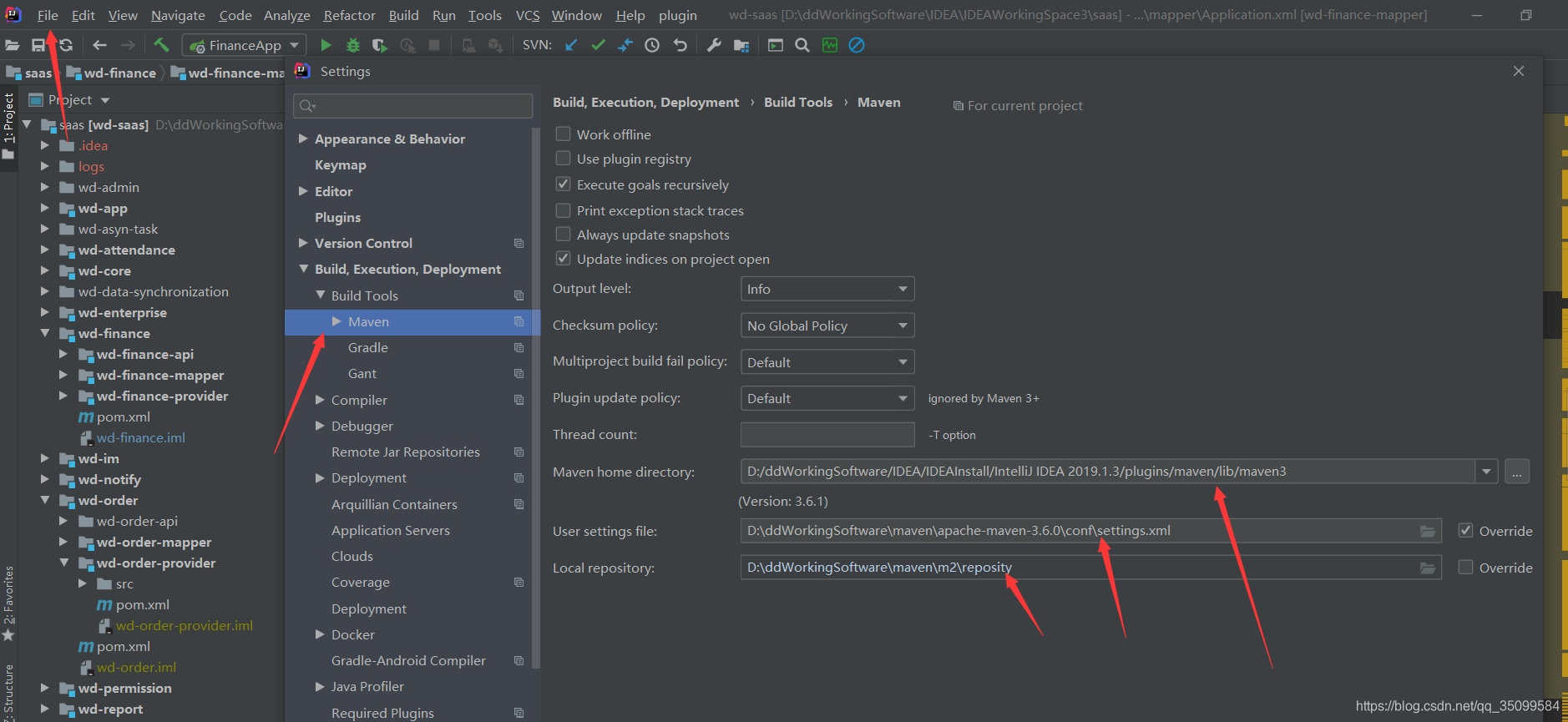
Task: Browse folder icon in User settings file field
Action: [x=1428, y=531]
